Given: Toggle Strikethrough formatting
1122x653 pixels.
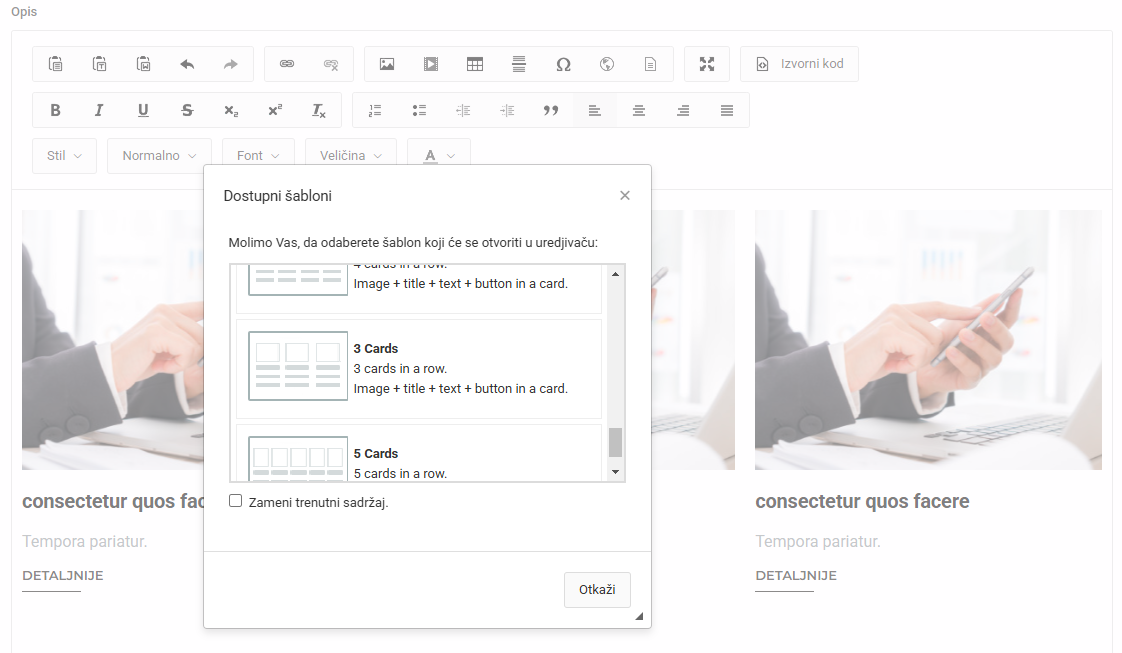Looking at the screenshot, I should tap(187, 110).
